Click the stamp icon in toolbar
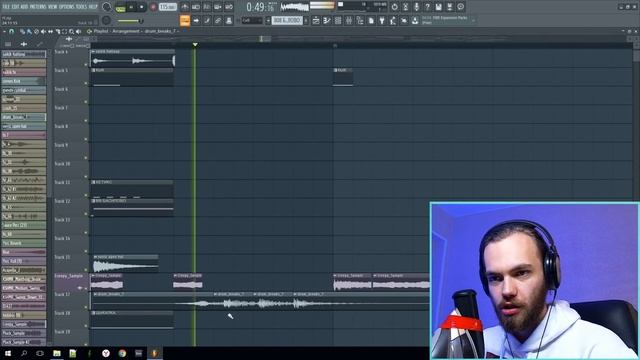The width and height of the screenshot is (640, 360). 229,20
